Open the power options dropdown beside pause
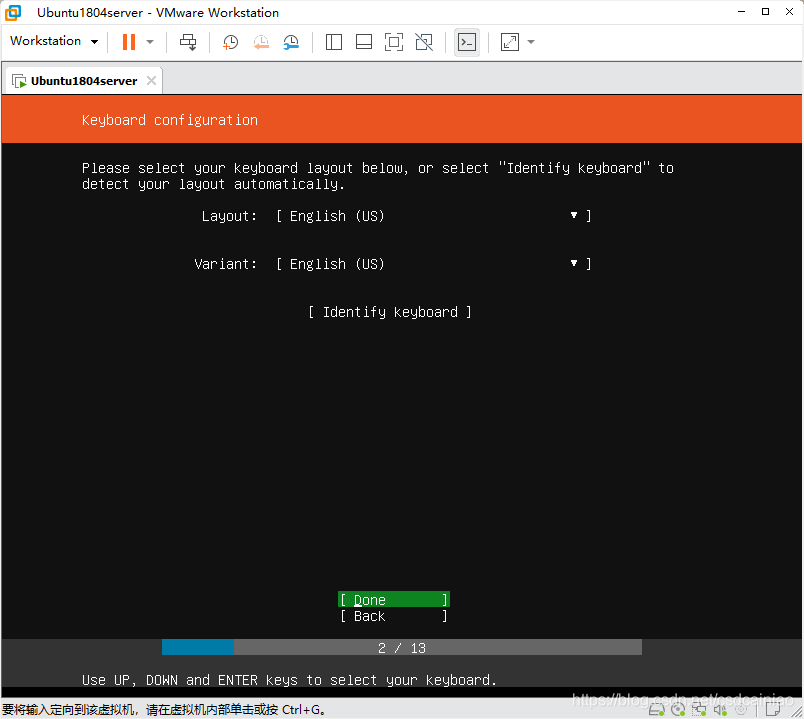 [150, 42]
